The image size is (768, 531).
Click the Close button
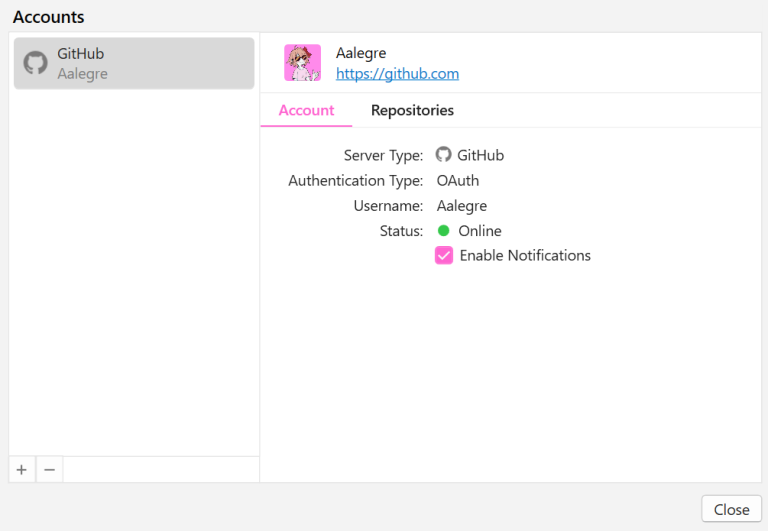[731, 509]
